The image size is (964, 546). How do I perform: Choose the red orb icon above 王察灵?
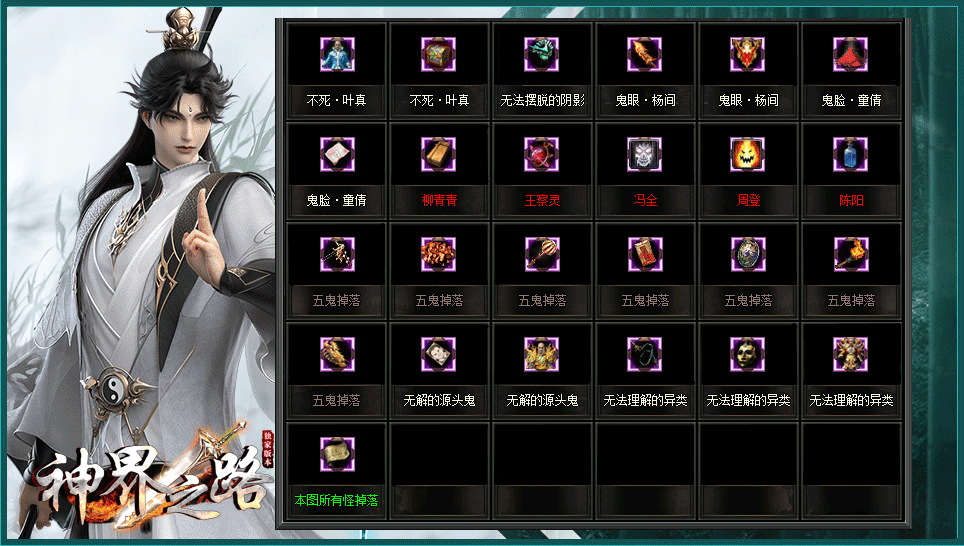pos(541,154)
